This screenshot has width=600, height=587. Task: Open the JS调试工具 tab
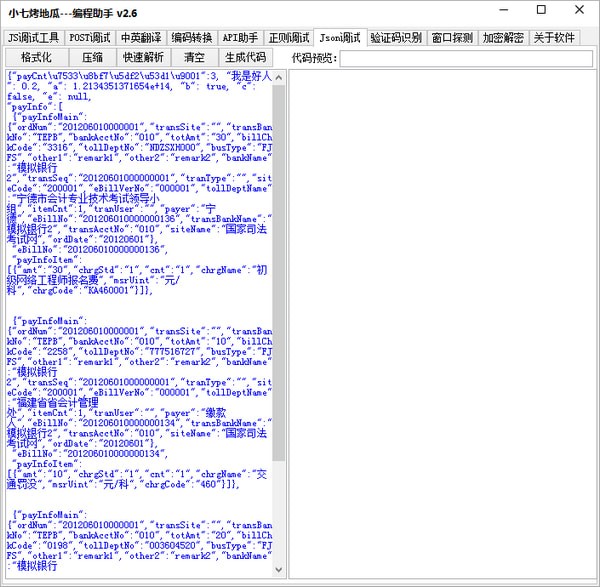tap(33, 38)
